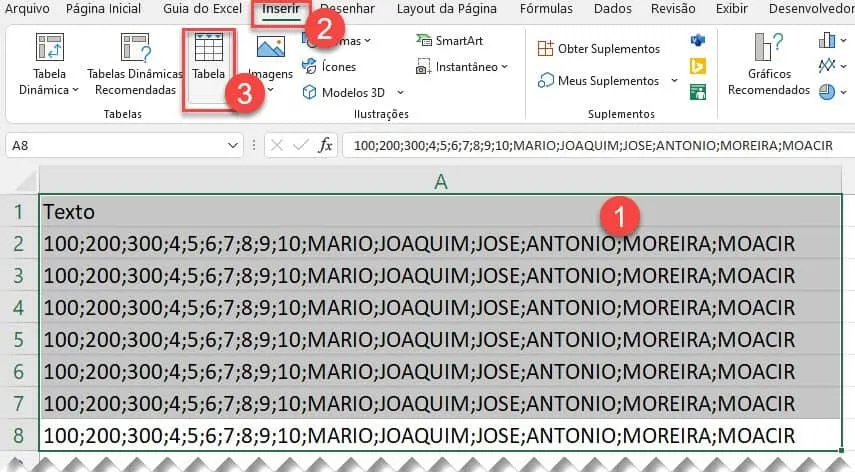855x472 pixels.
Task: Select the column A header
Action: tap(440, 181)
